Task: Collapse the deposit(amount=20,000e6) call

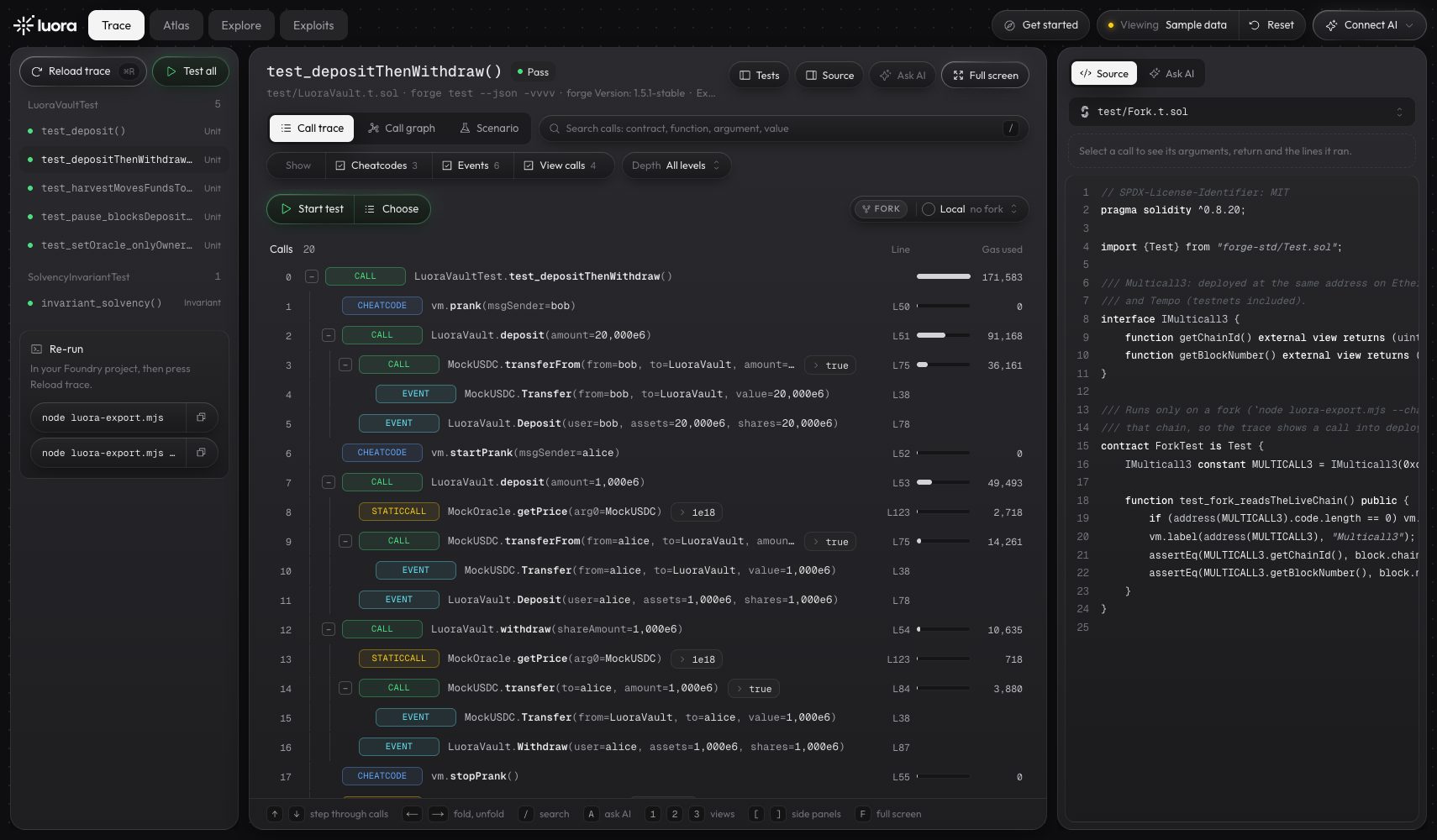Action: coord(329,335)
